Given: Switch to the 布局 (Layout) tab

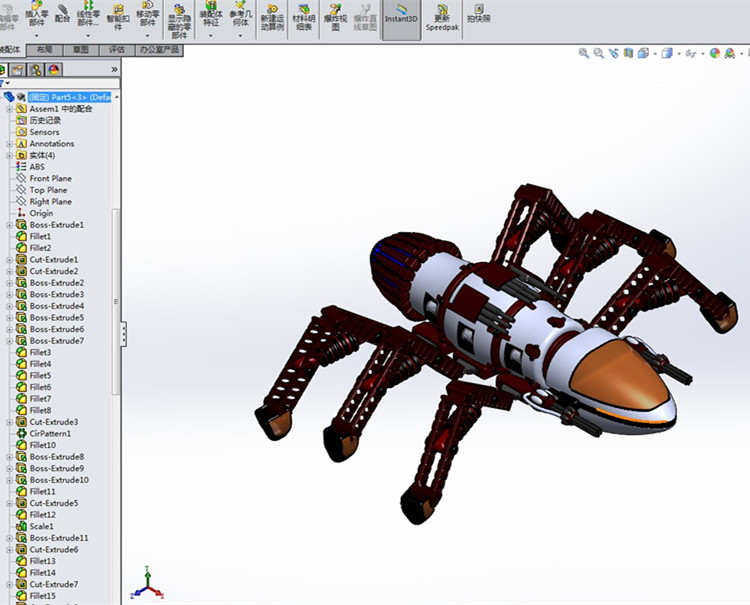Looking at the screenshot, I should [44, 49].
